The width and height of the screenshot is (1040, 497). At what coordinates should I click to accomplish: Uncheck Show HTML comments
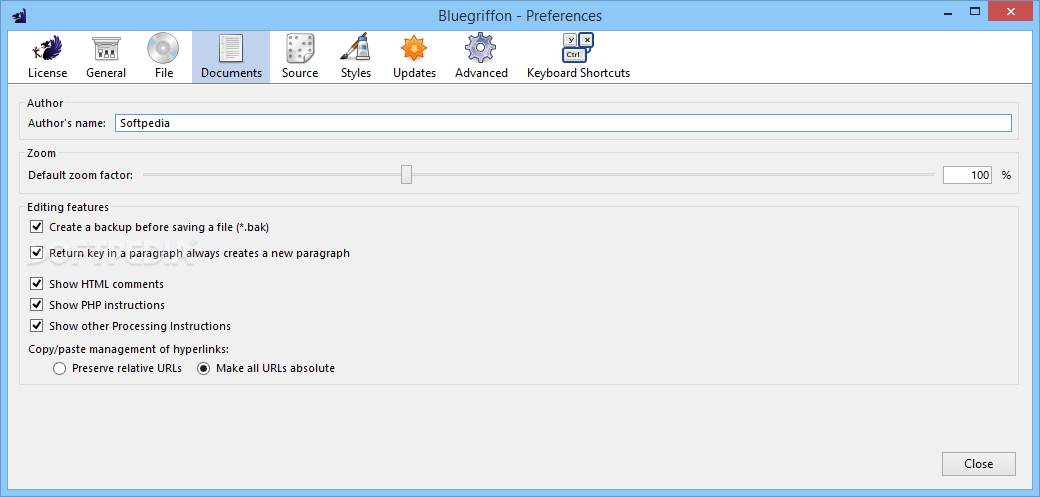coord(36,284)
